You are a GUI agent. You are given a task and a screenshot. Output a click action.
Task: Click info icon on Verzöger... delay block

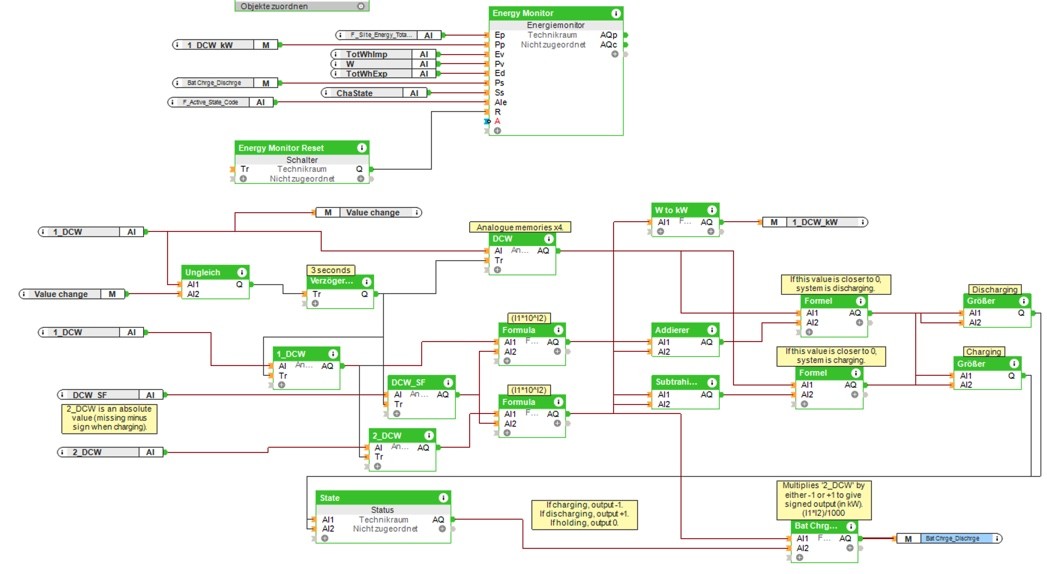(366, 282)
